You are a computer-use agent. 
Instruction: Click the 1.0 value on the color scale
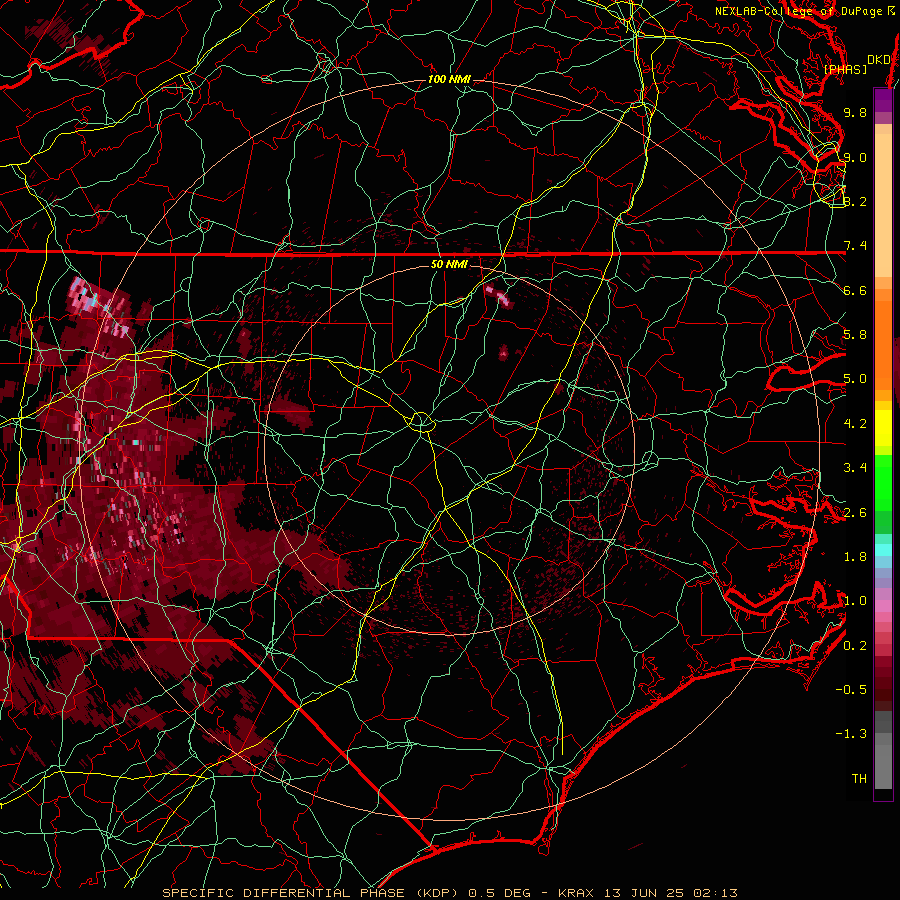[x=855, y=601]
